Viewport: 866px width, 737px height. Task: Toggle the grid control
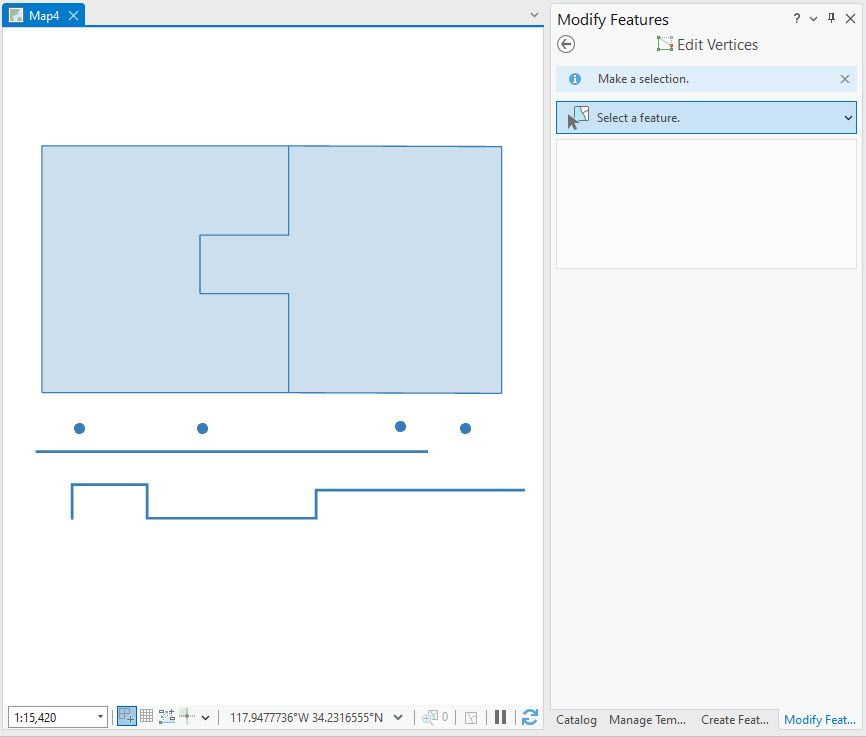(x=146, y=717)
